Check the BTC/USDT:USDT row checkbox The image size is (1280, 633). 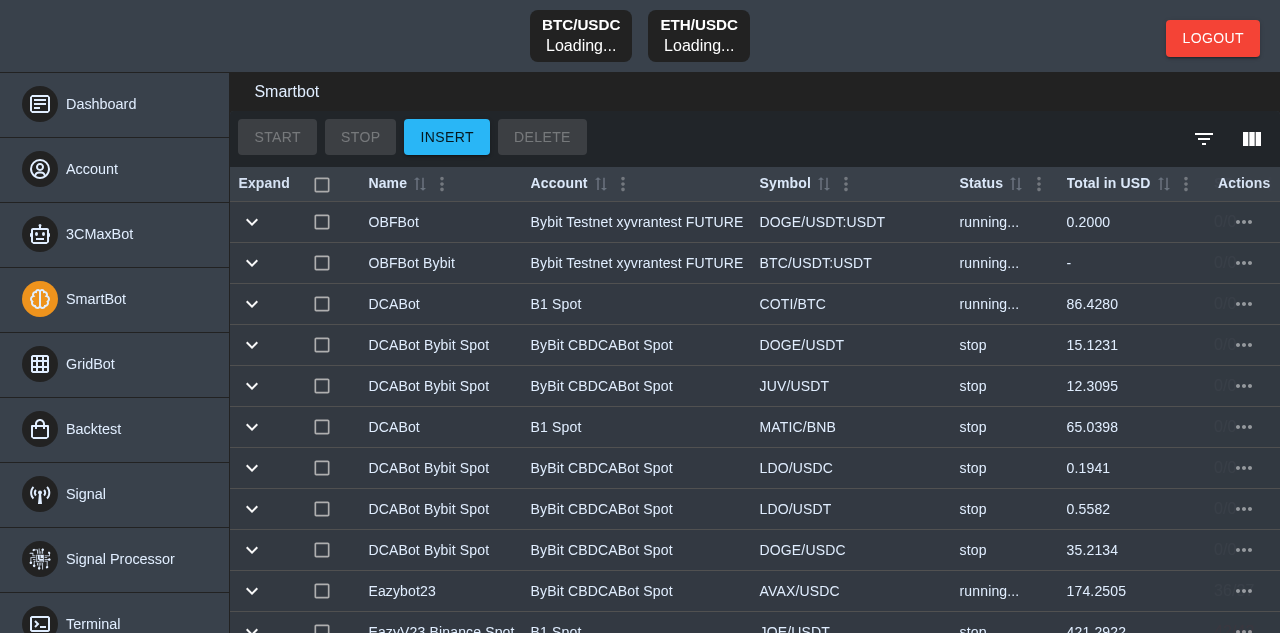[322, 263]
